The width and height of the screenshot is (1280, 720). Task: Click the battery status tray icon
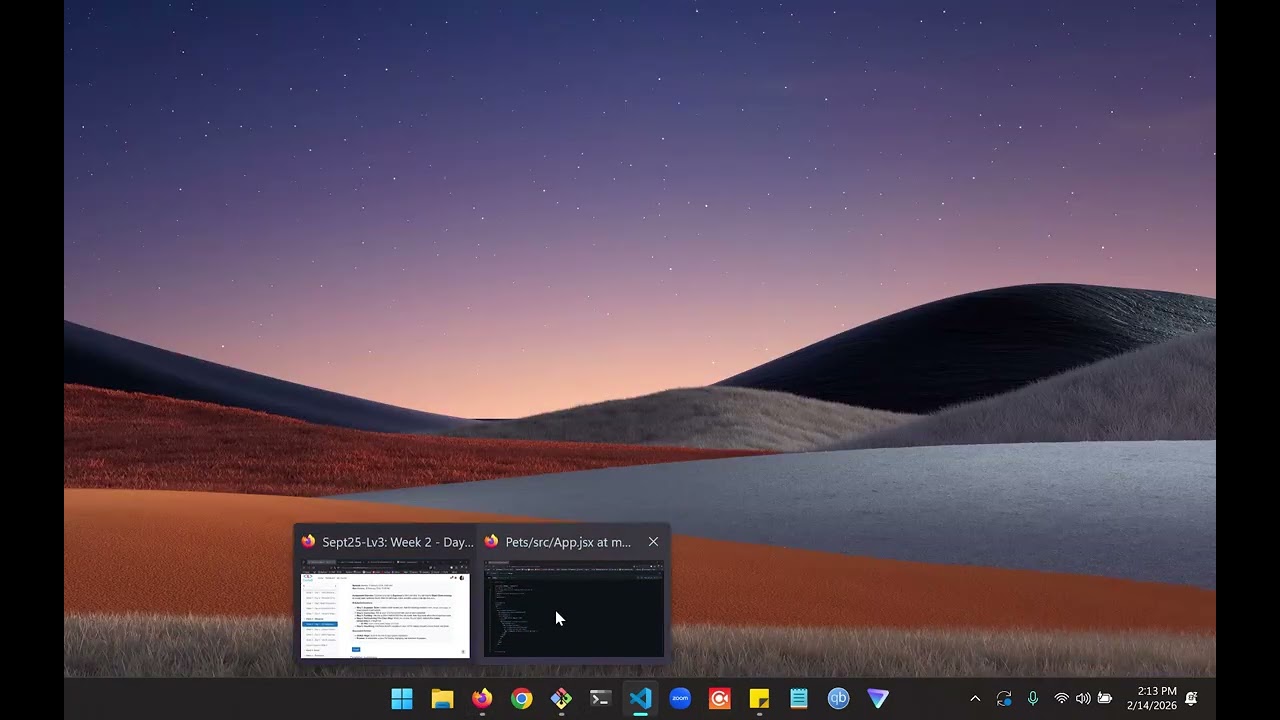pos(1105,699)
